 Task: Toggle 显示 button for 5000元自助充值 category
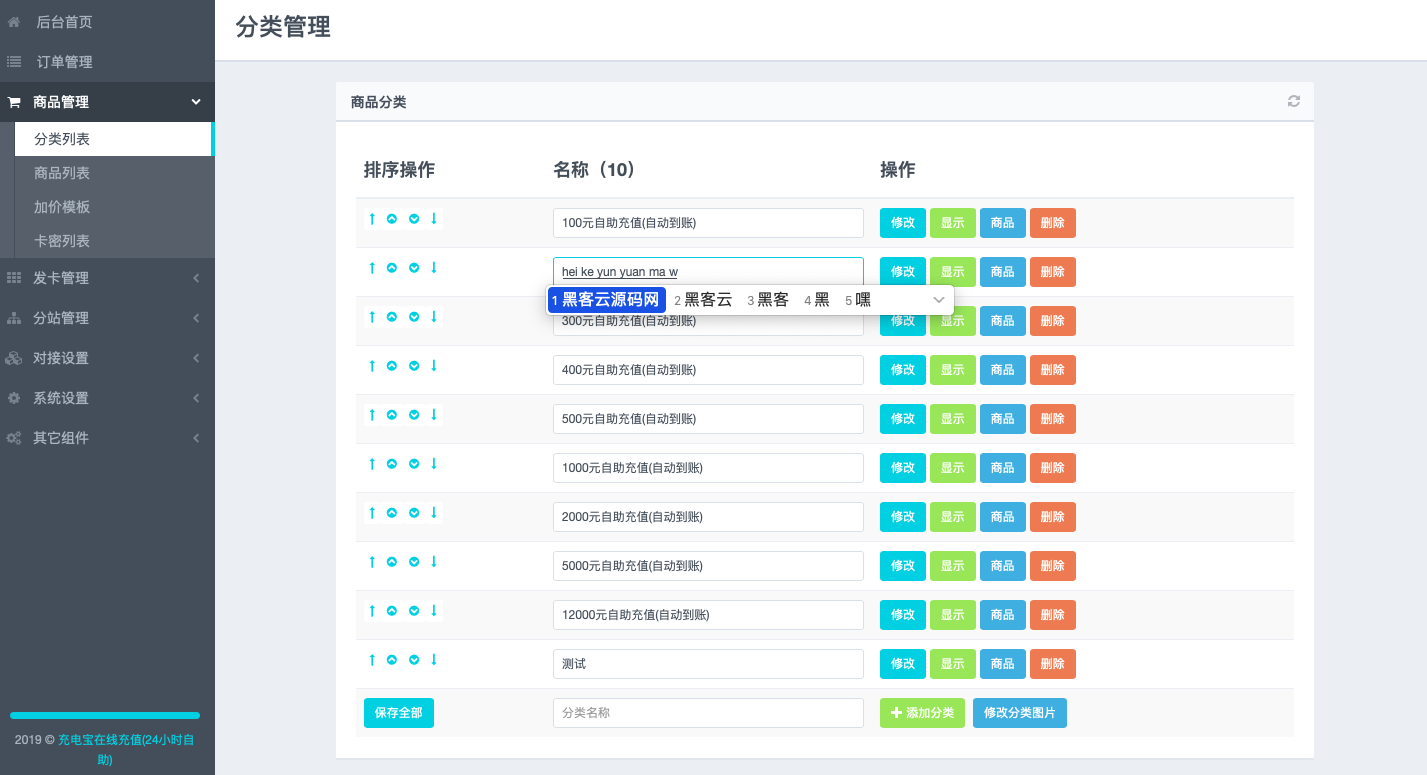point(952,566)
